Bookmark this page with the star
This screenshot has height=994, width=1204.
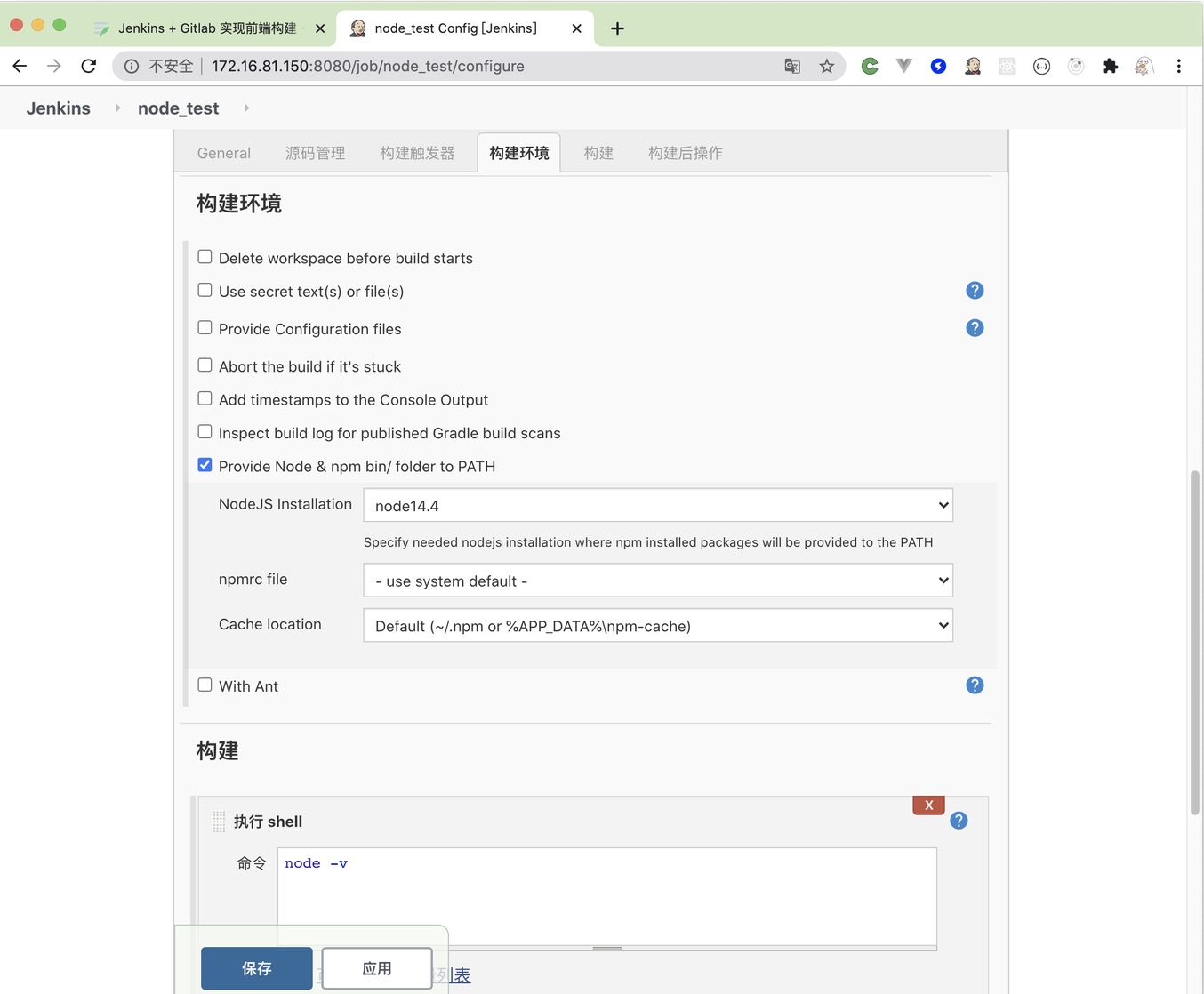(x=827, y=66)
